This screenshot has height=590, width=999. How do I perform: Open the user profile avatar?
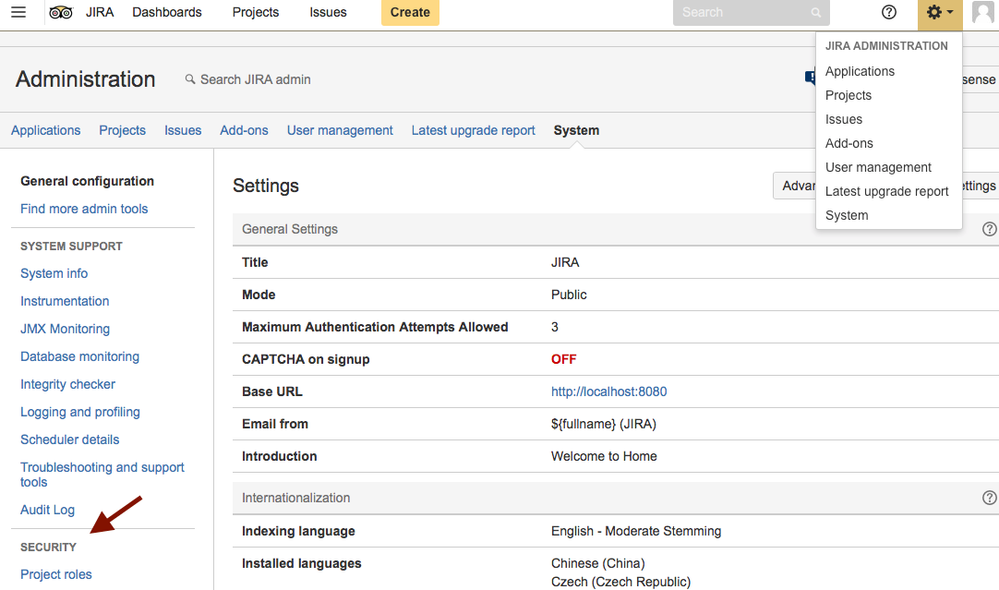(983, 13)
